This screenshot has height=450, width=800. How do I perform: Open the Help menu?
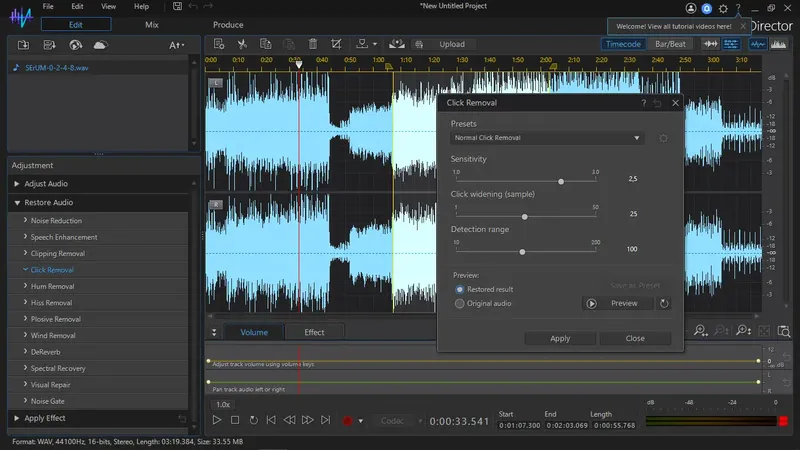pyautogui.click(x=141, y=7)
